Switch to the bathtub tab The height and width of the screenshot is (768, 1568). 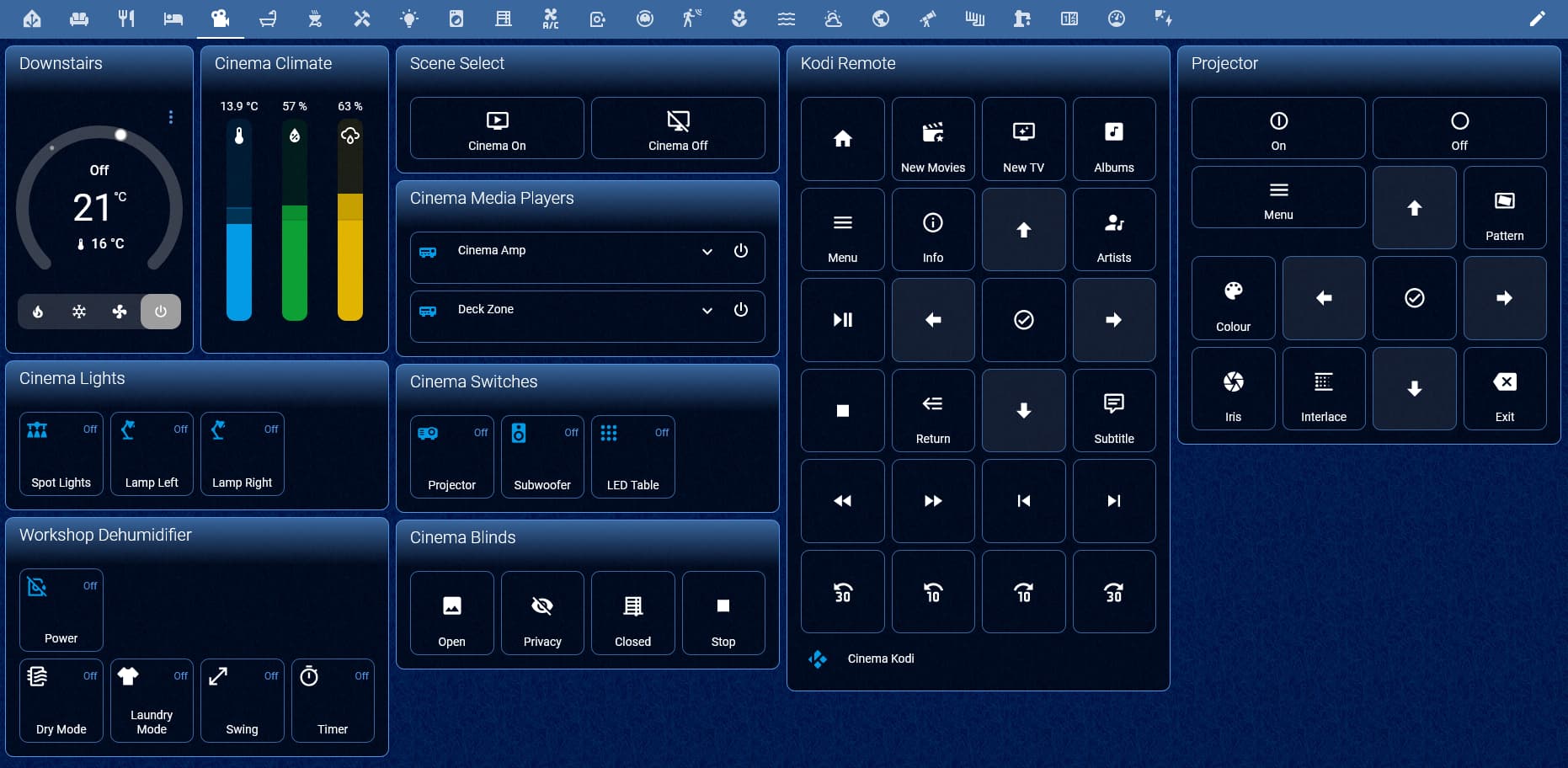point(268,19)
